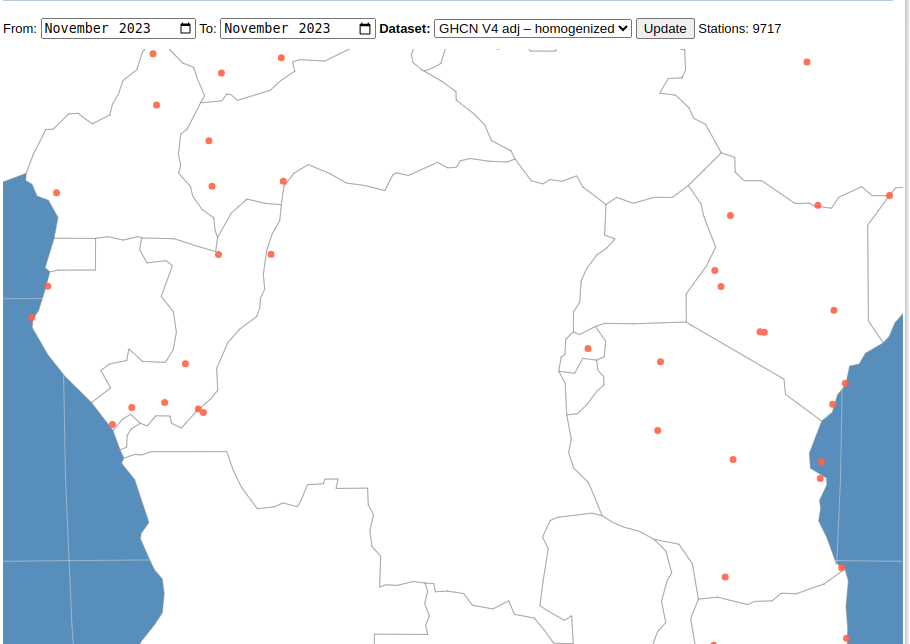The width and height of the screenshot is (910, 644).
Task: Click the blue ocean area on the right
Action: [x=875, y=450]
